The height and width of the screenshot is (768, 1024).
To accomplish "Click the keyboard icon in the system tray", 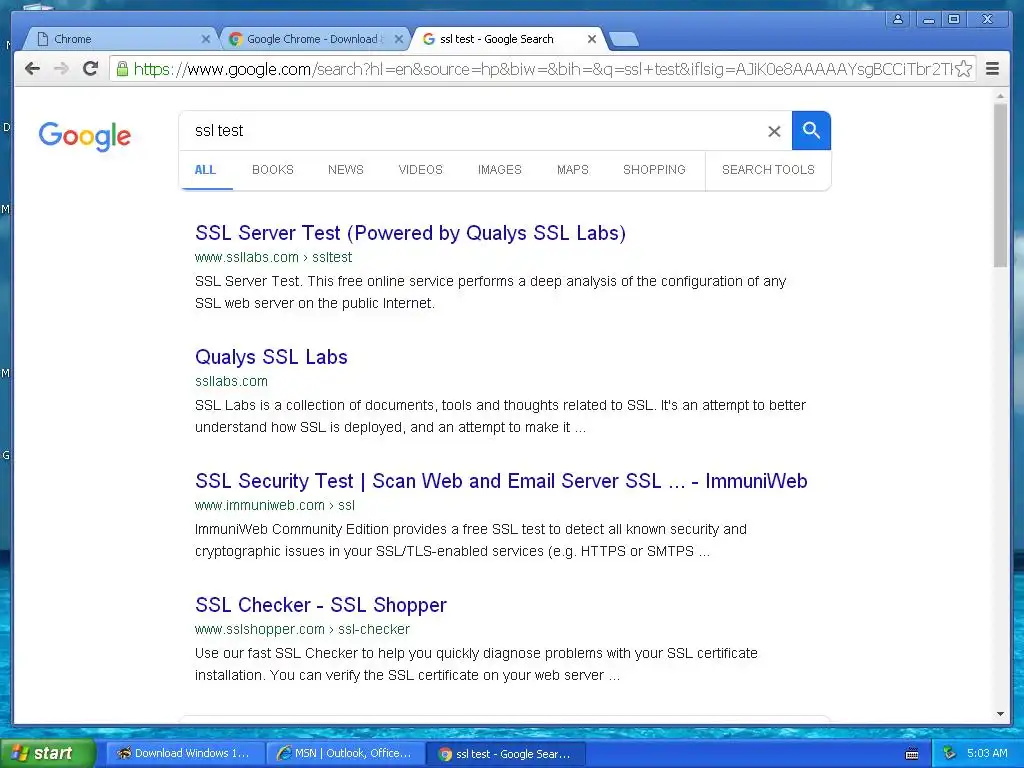I will (x=912, y=754).
